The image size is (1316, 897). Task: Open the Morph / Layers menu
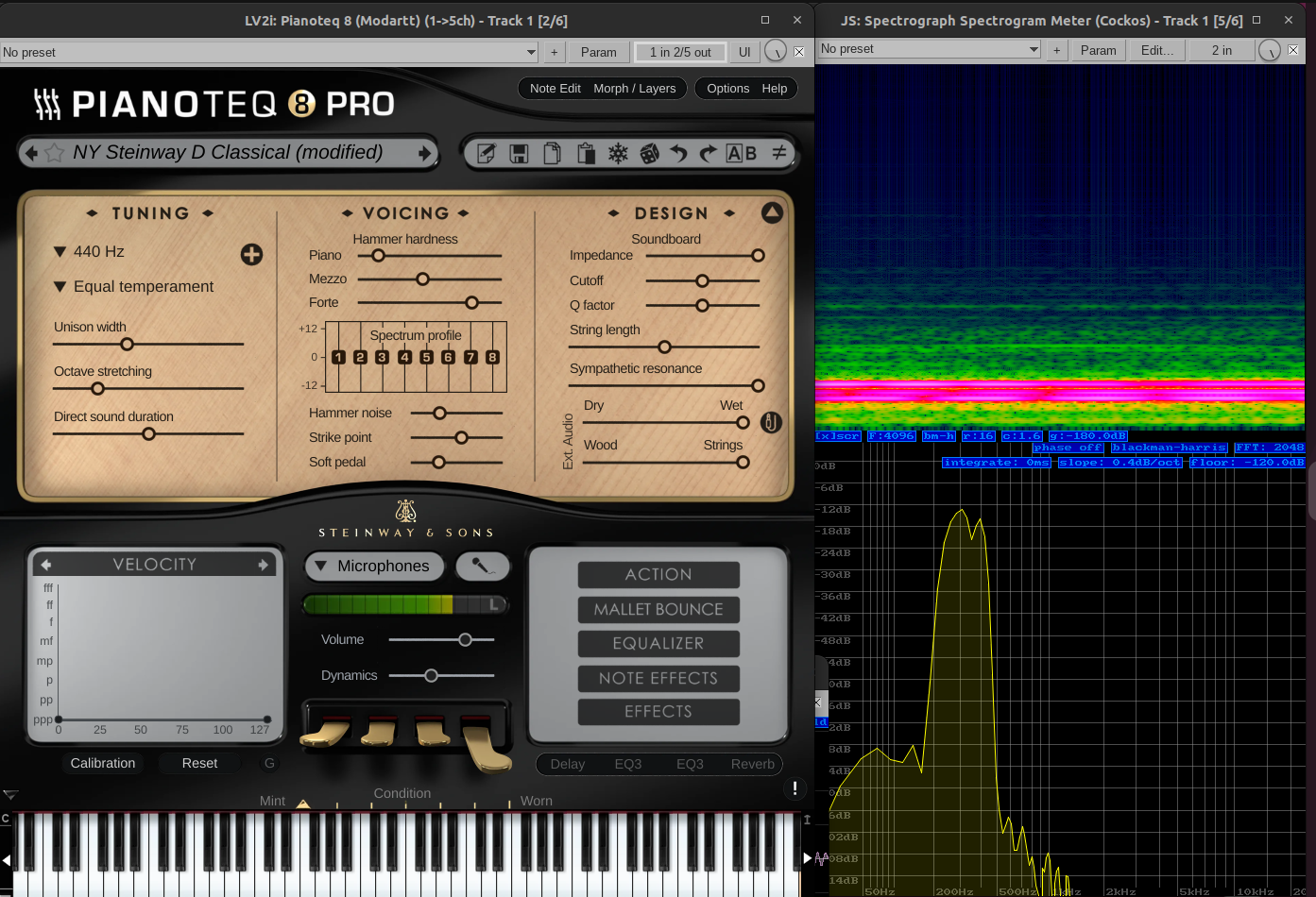(635, 88)
